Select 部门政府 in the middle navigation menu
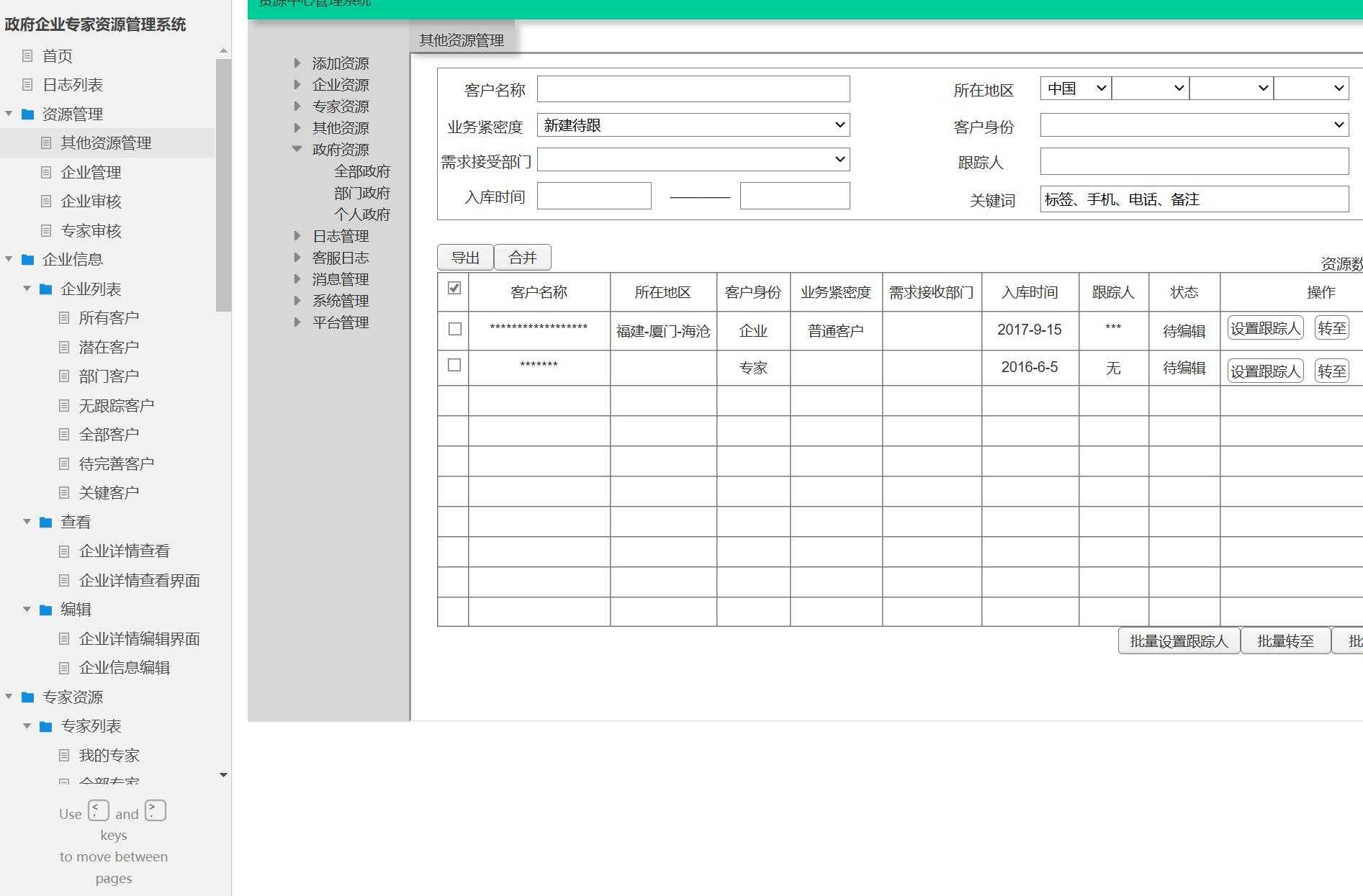 [362, 193]
